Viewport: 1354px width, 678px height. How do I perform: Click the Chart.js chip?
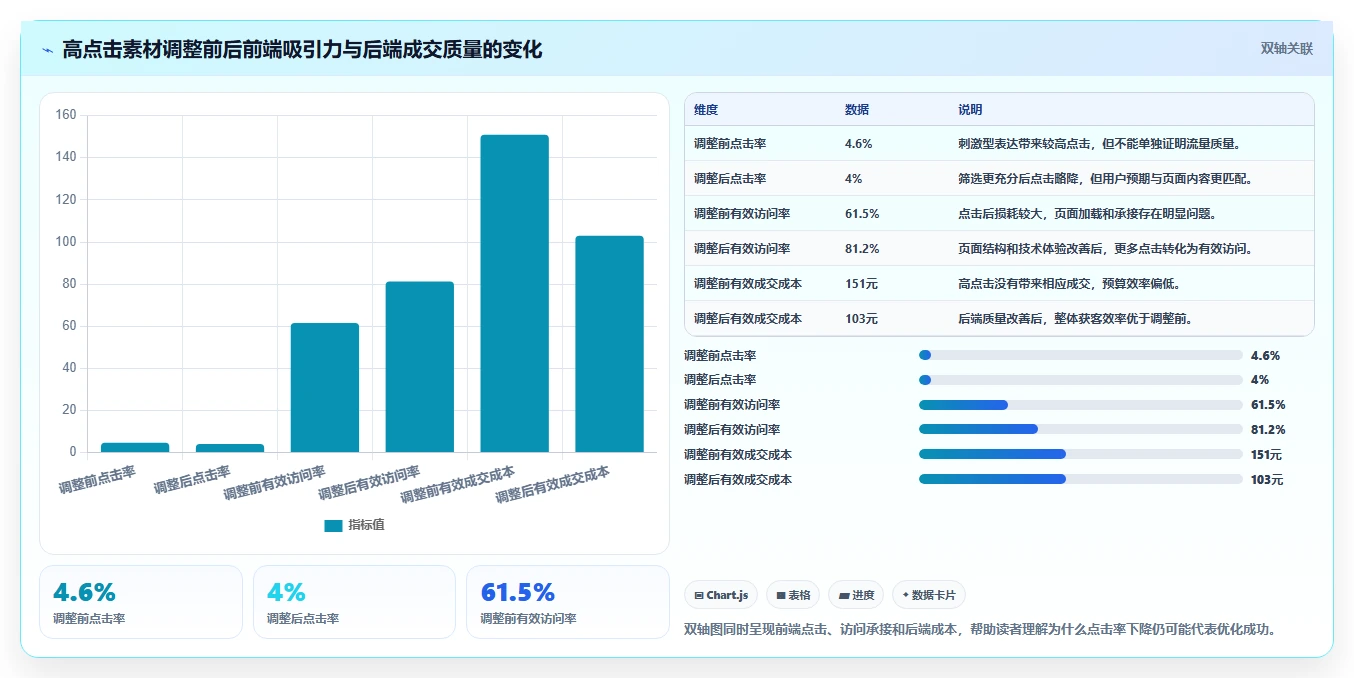721,595
